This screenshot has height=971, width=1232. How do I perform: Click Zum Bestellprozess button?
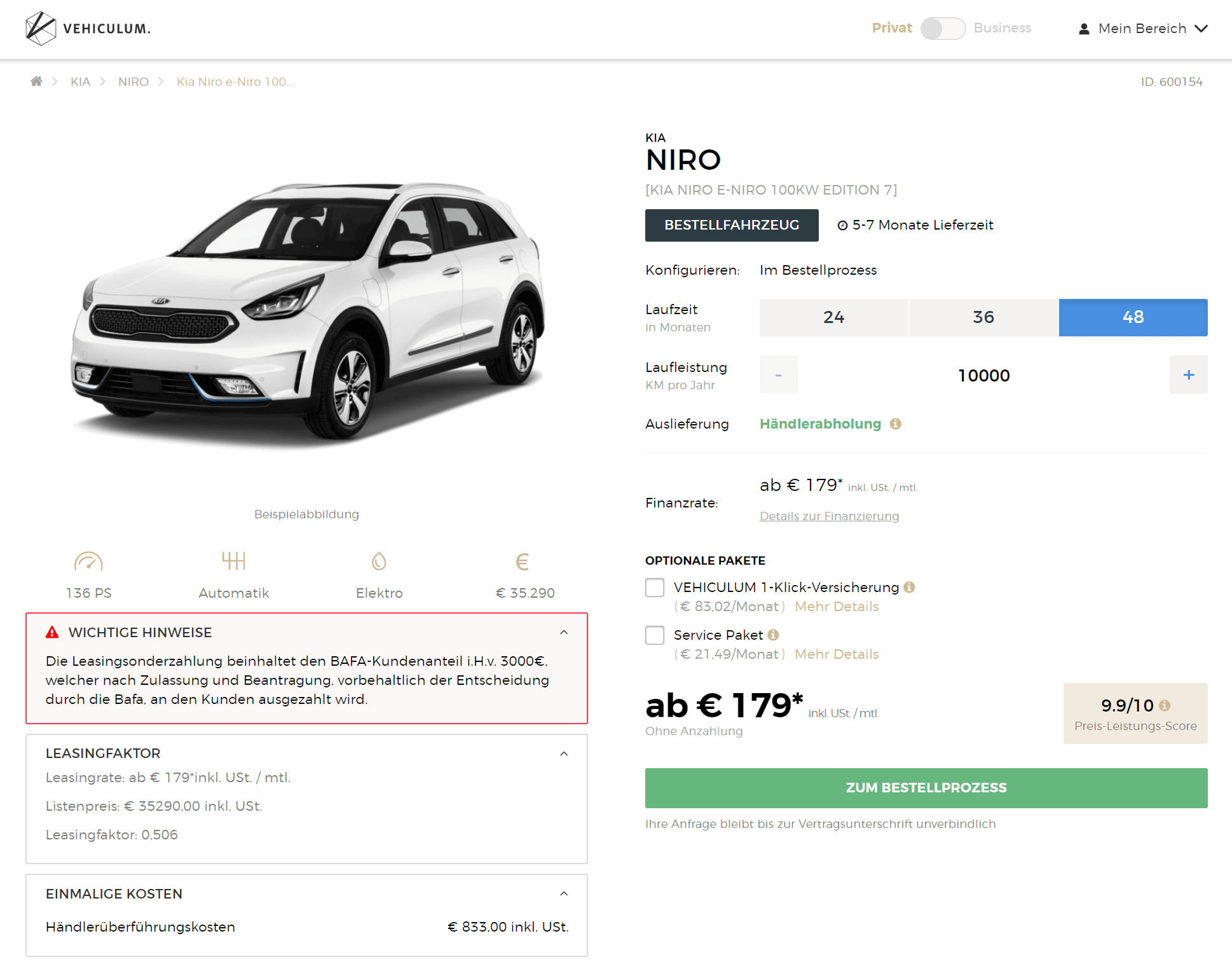[926, 788]
